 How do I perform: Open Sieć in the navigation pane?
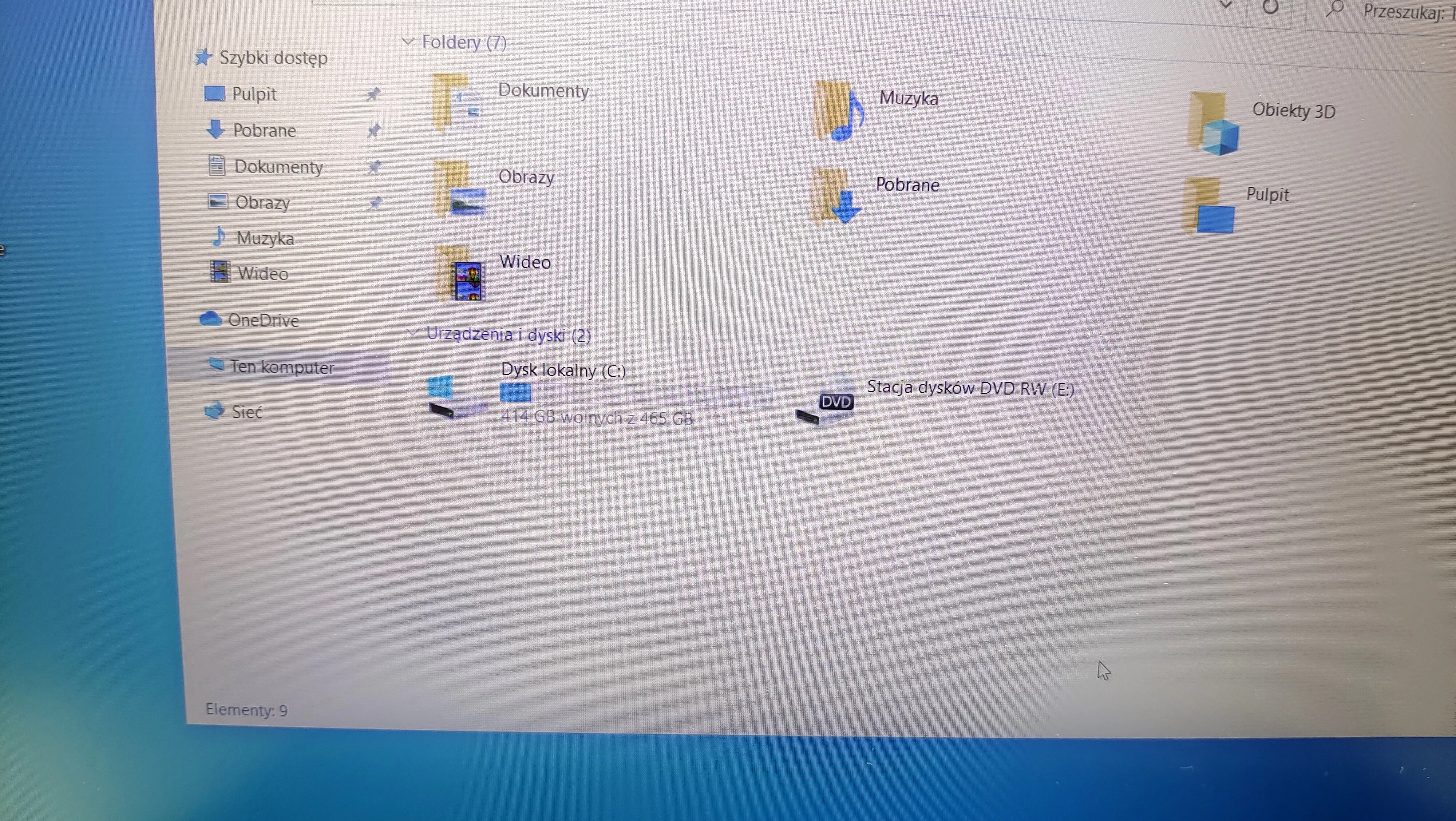click(x=246, y=412)
